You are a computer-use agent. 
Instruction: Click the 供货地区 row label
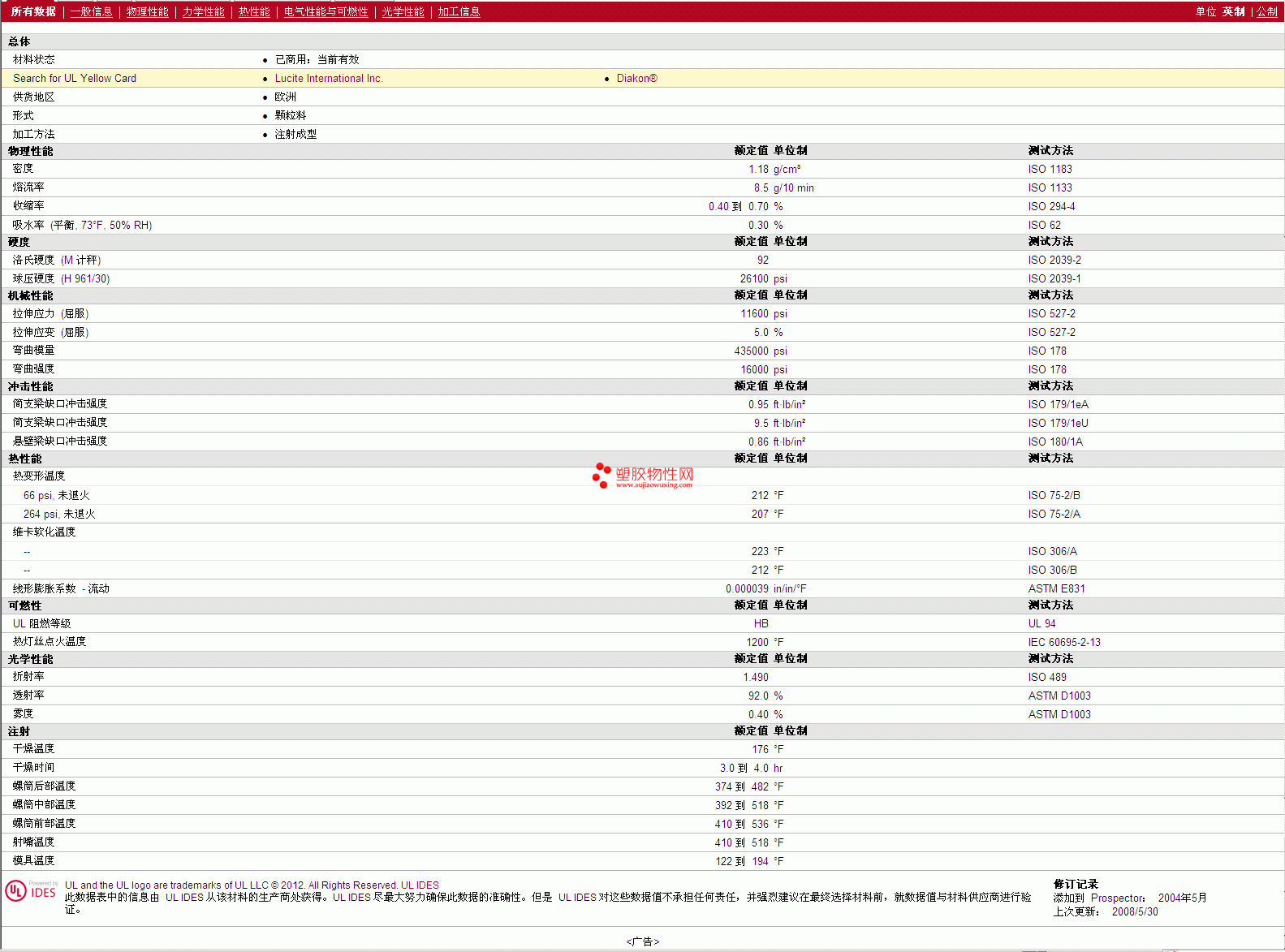[x=33, y=97]
